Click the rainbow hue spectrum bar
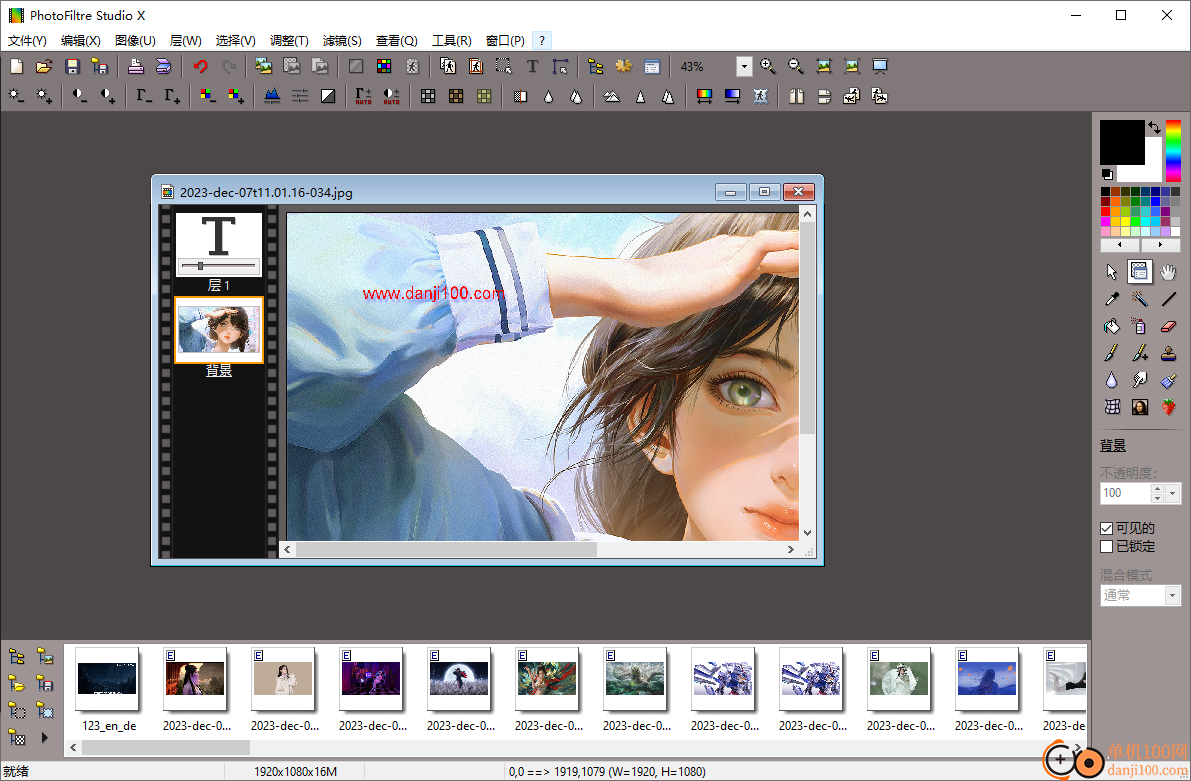1191x781 pixels. click(x=1173, y=150)
